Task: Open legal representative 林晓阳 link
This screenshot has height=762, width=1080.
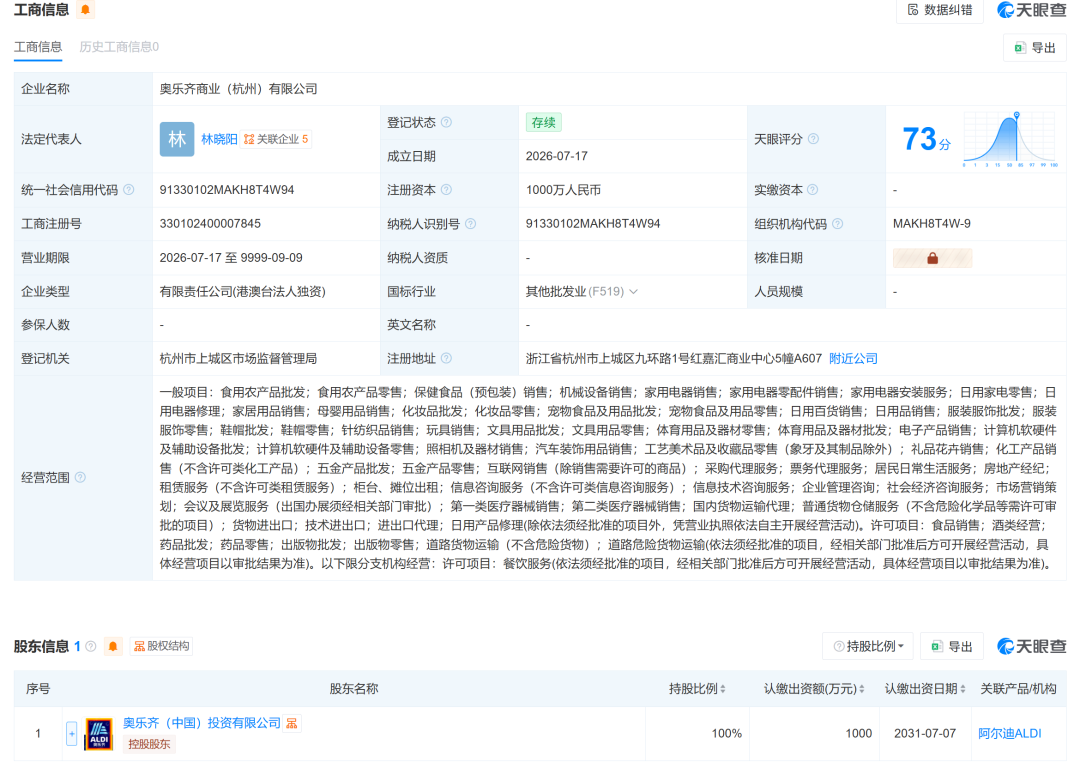Action: [219, 139]
